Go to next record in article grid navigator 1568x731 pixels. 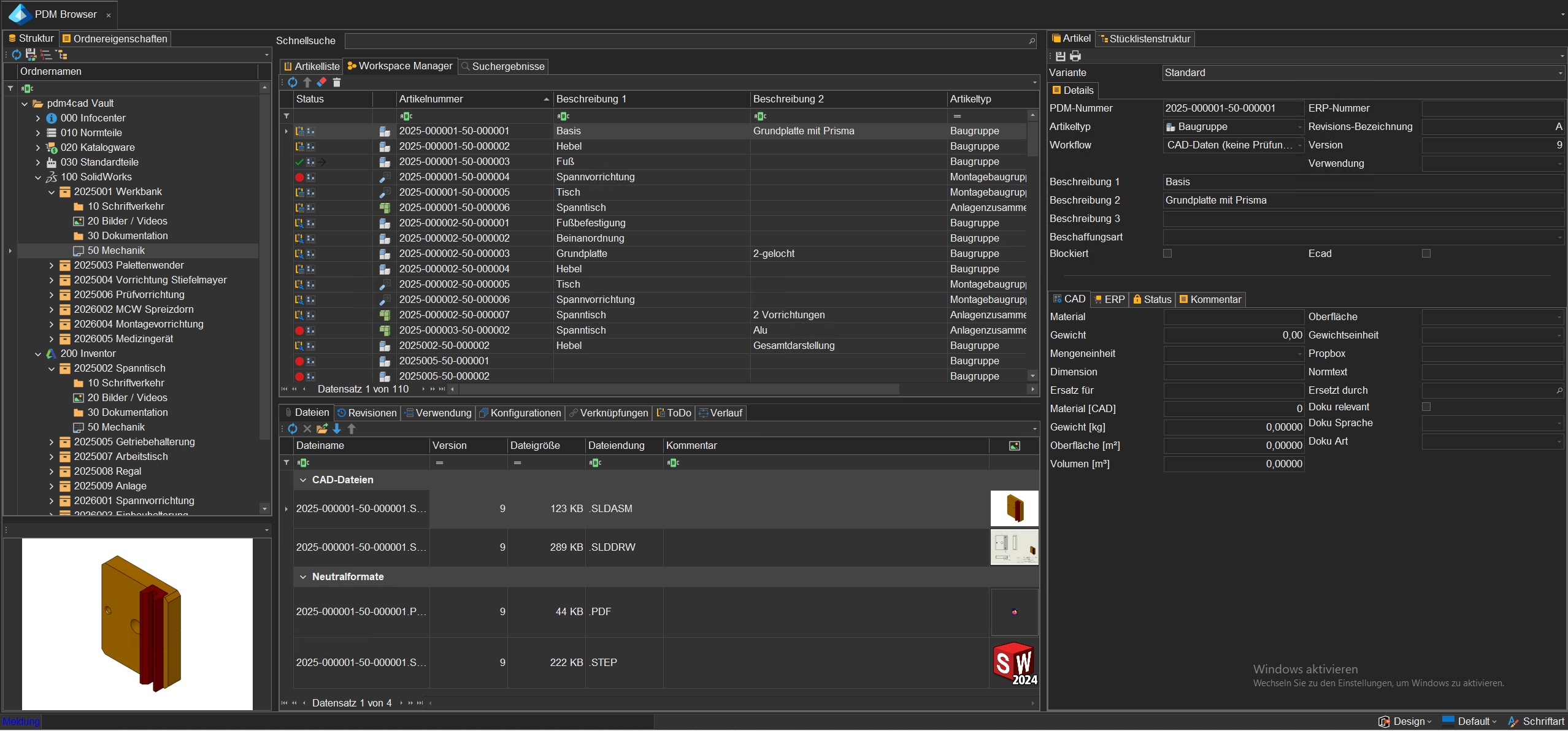pyautogui.click(x=423, y=389)
